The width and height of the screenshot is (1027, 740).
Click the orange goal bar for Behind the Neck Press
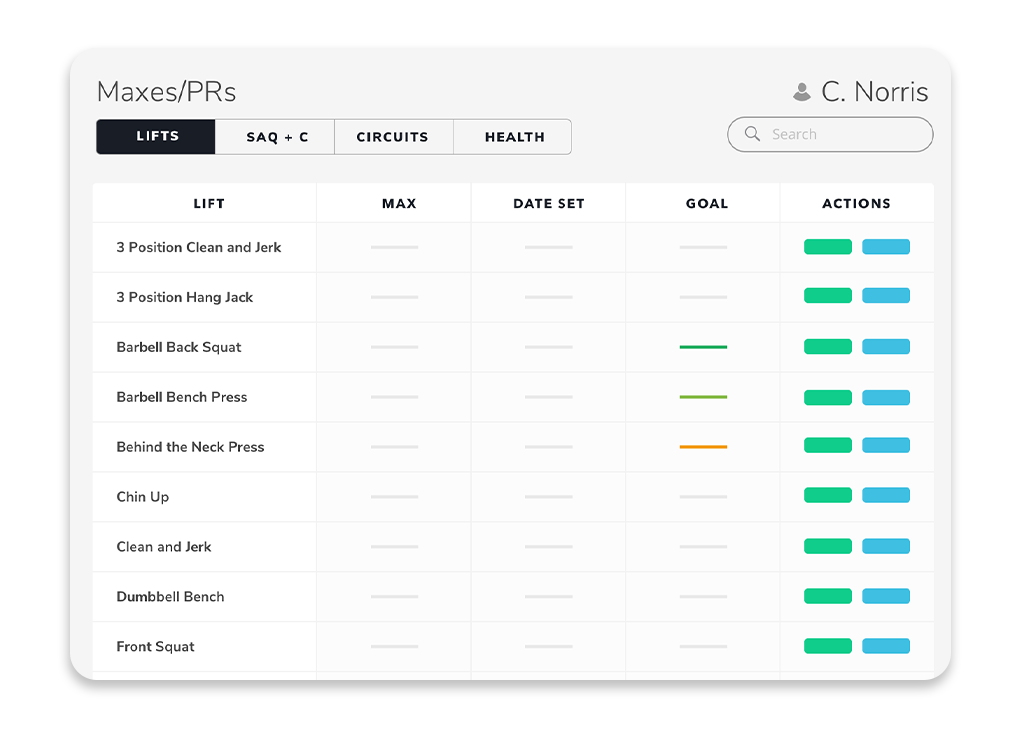[x=703, y=447]
